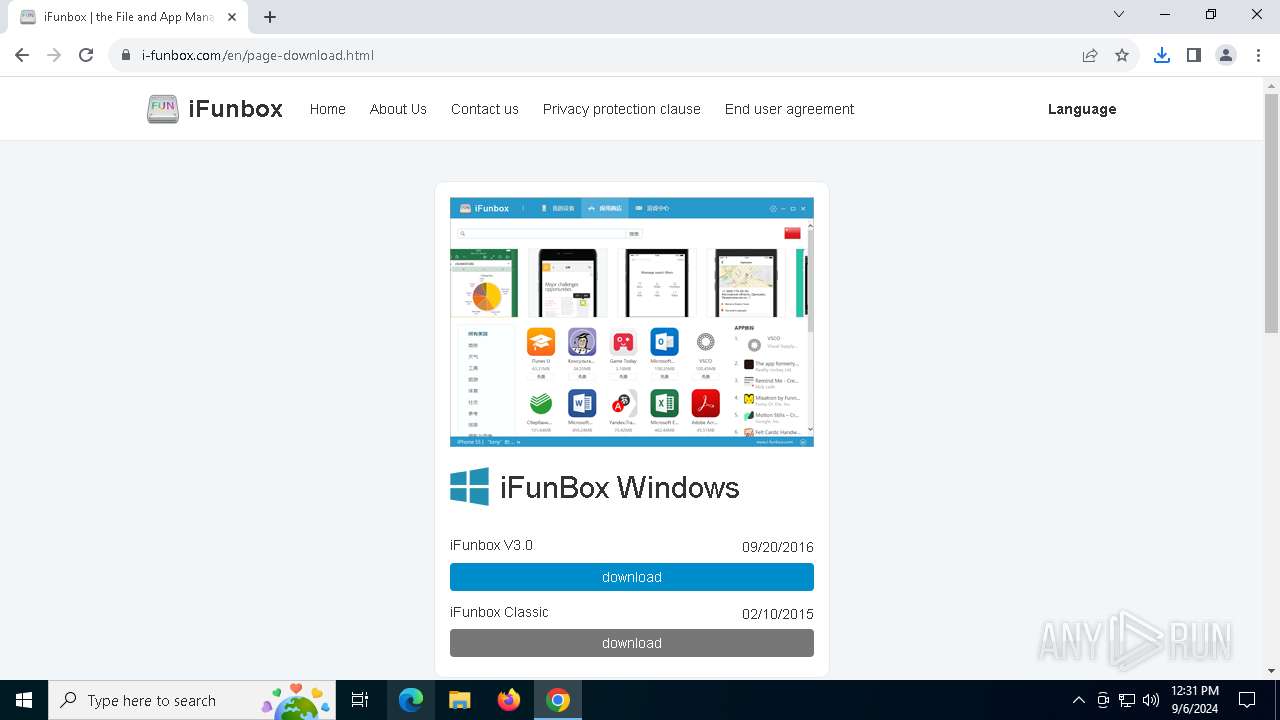Show hidden system tray icons

pos(1078,700)
